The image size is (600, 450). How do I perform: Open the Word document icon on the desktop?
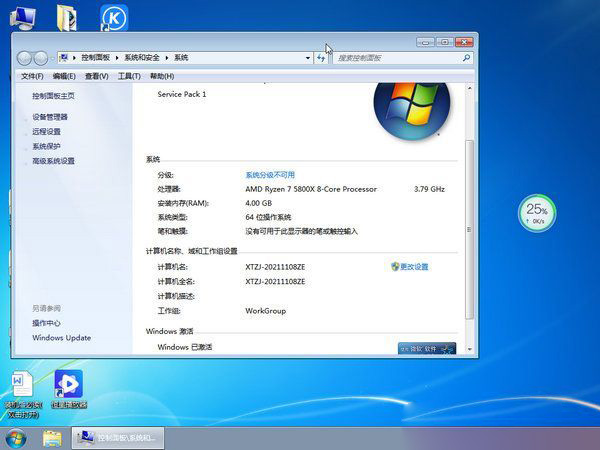(23, 394)
